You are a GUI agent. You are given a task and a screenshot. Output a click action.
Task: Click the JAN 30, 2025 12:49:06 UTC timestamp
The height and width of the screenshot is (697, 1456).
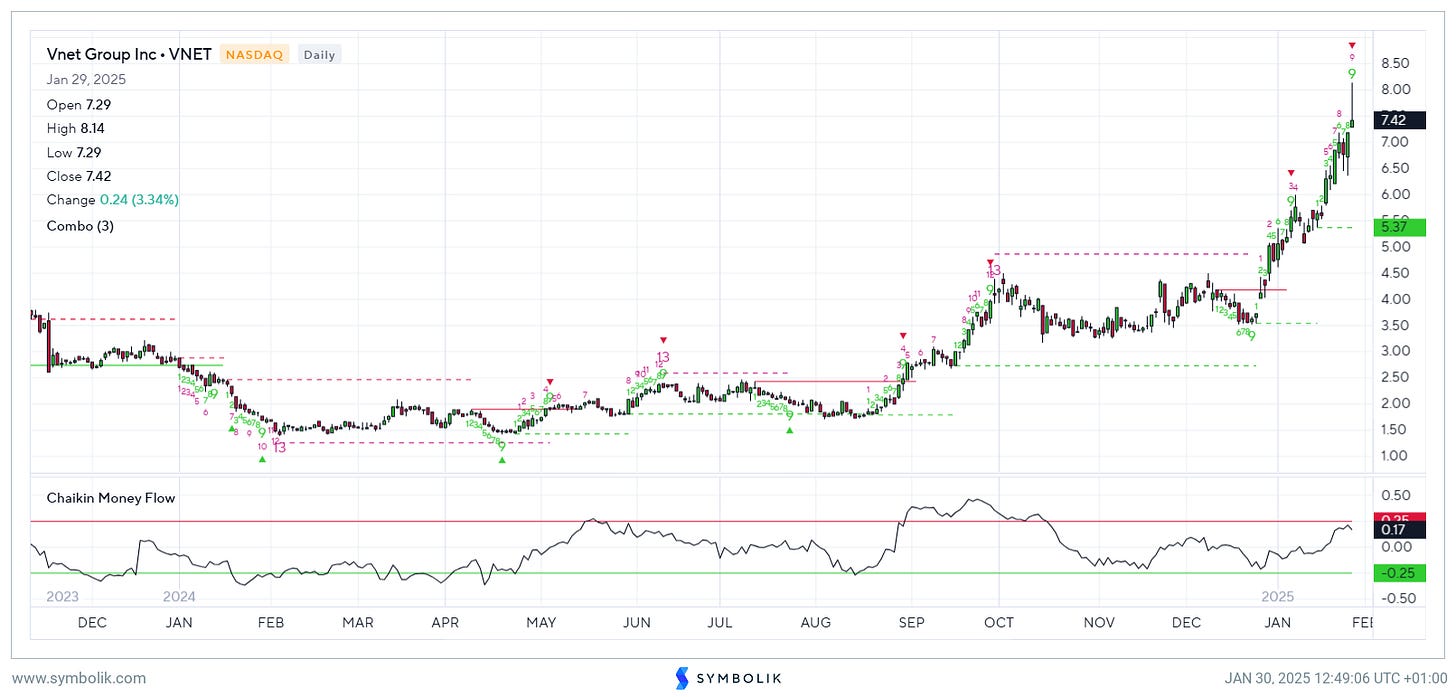coord(1334,678)
